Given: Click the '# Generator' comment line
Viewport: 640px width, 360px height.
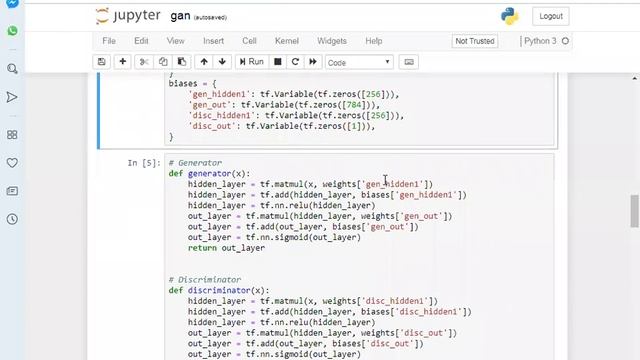Looking at the screenshot, I should tap(195, 163).
